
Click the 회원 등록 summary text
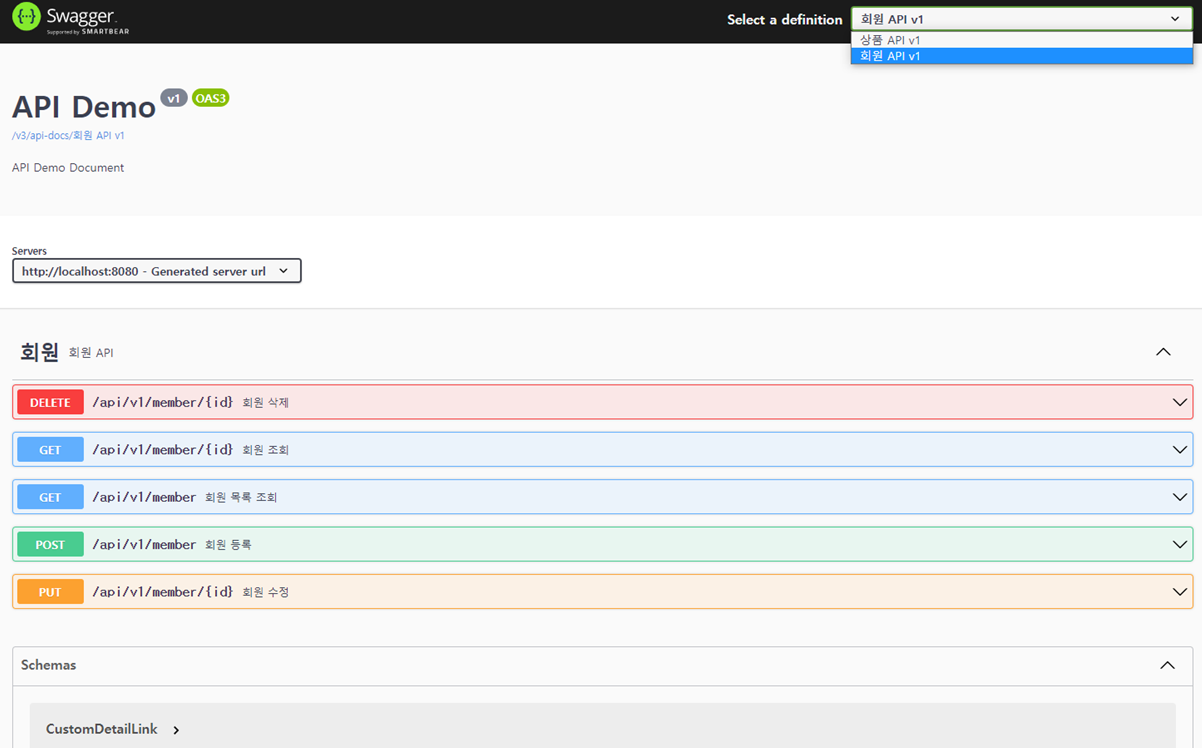[x=228, y=545]
